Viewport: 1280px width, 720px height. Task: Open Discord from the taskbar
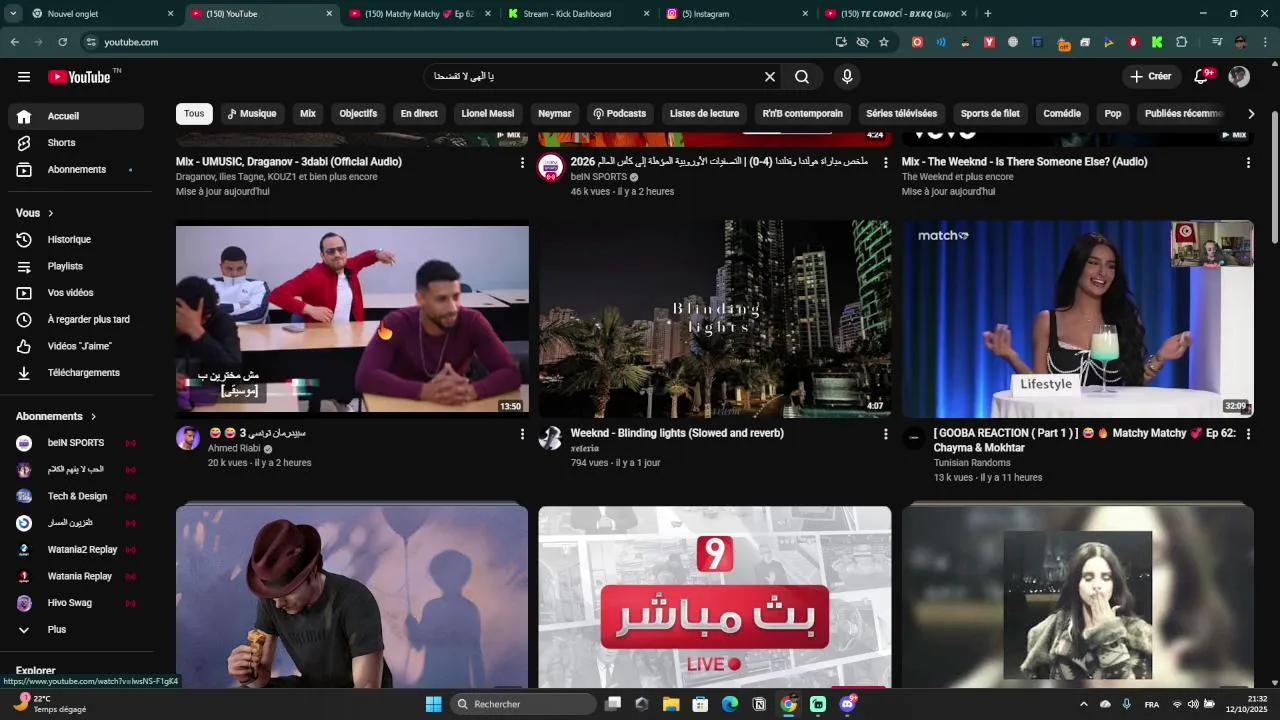(x=848, y=704)
